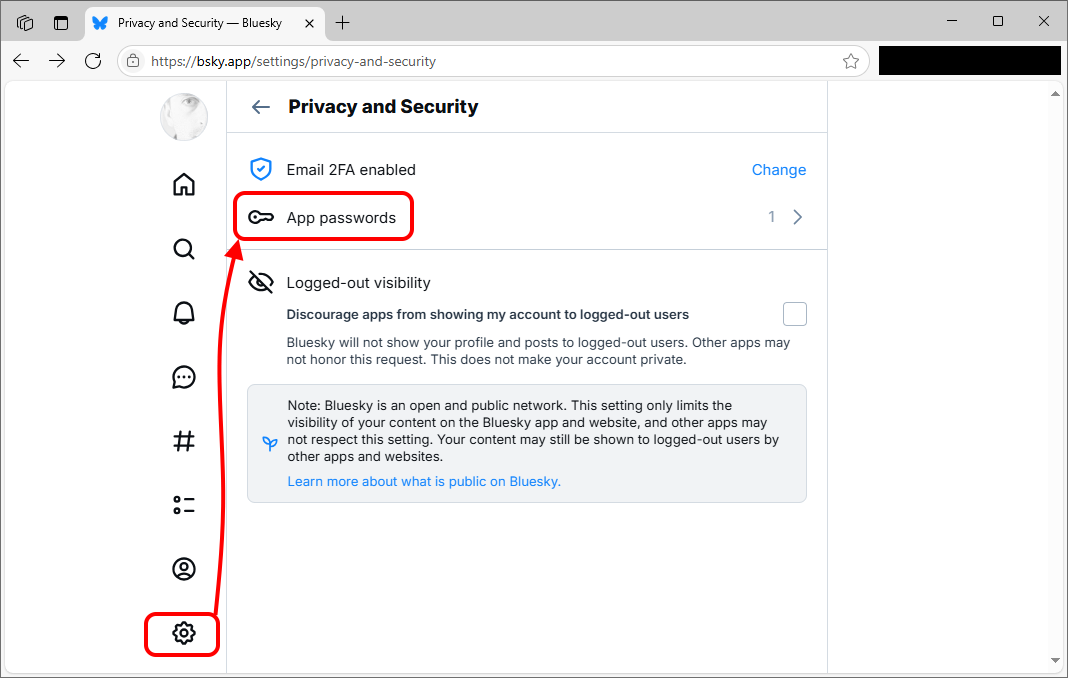The width and height of the screenshot is (1068, 678).
Task: Open Lists icon in sidebar
Action: tap(184, 505)
